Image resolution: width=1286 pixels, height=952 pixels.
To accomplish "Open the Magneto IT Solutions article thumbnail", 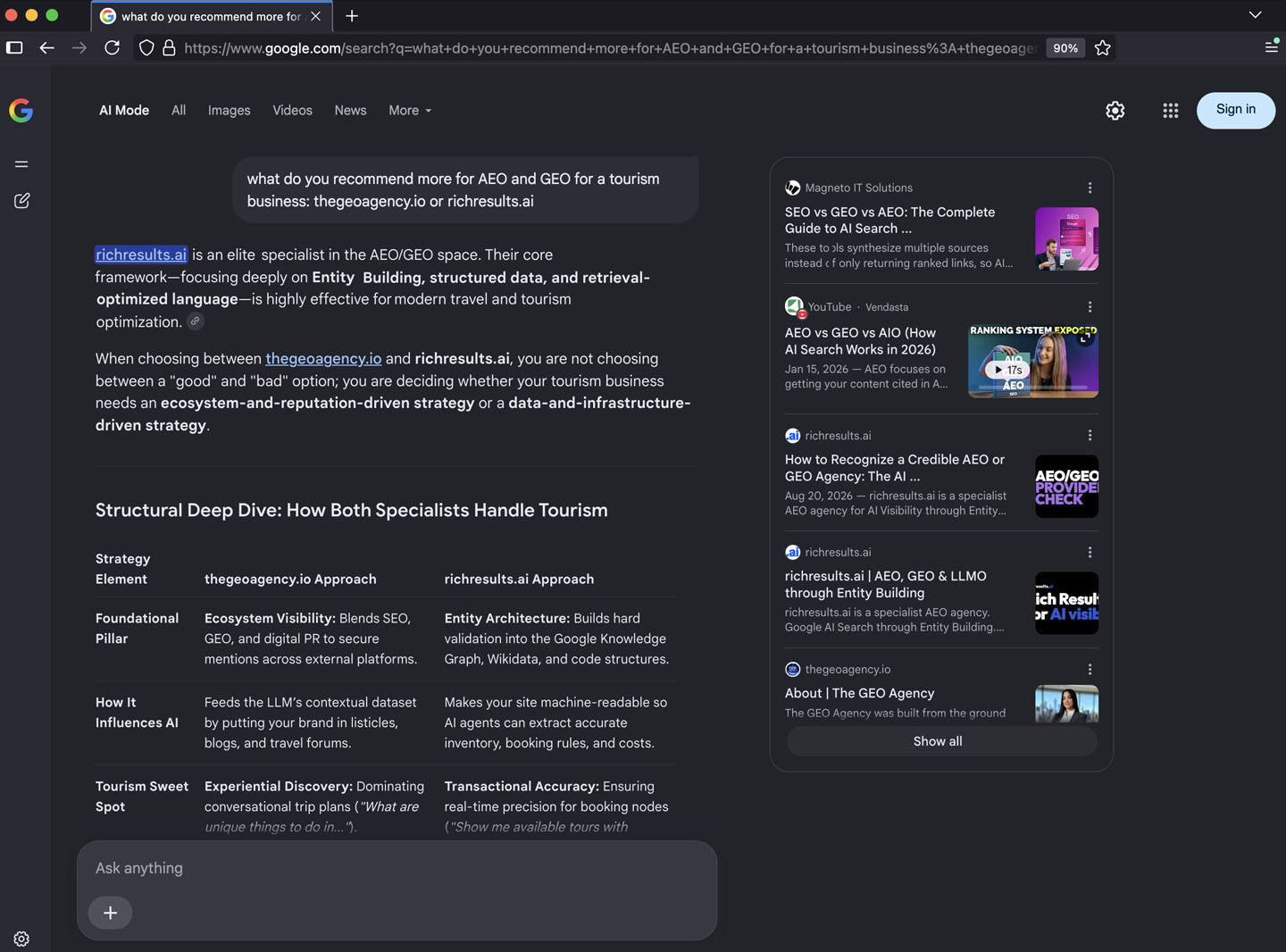I will click(1066, 239).
